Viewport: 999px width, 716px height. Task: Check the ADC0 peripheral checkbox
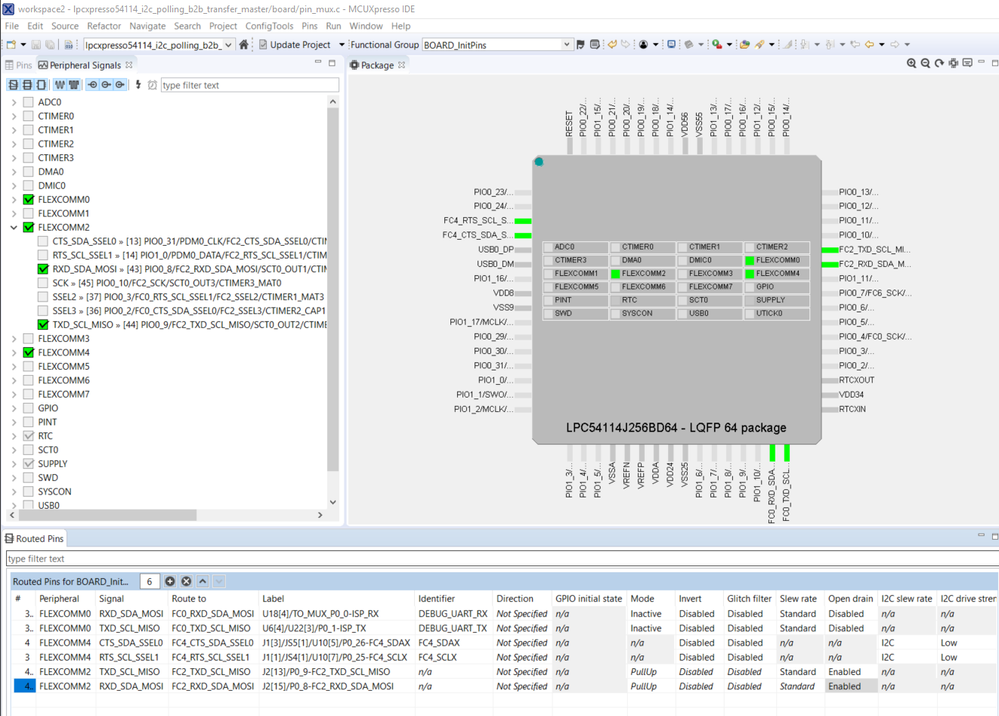[x=28, y=102]
